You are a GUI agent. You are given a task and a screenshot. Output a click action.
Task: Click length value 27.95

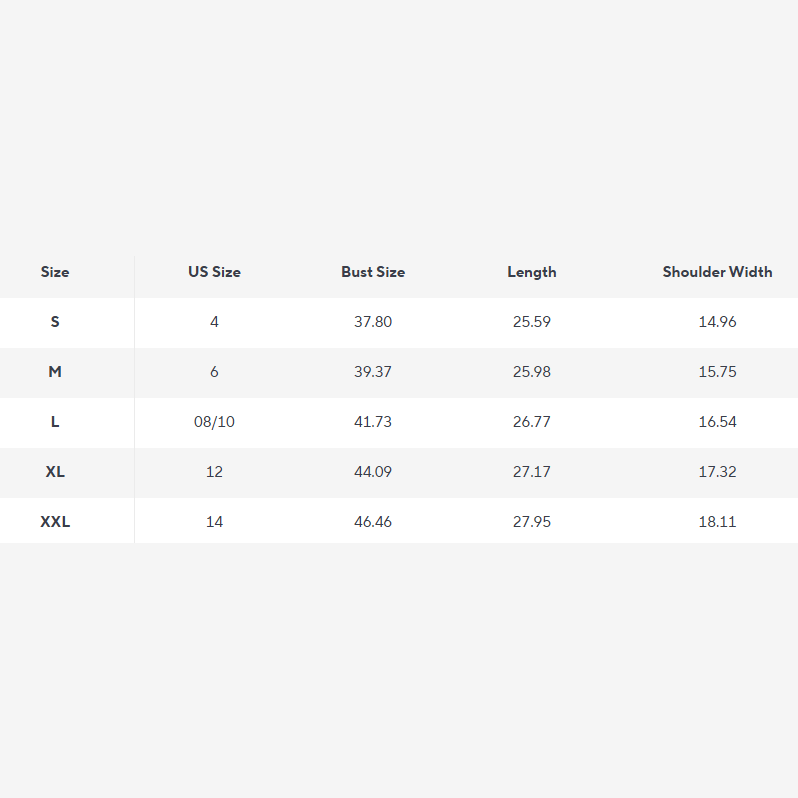[532, 522]
